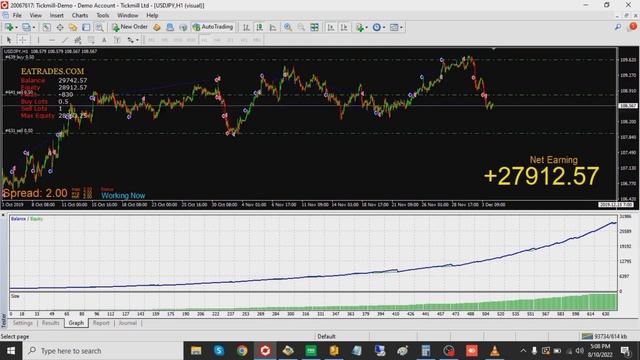Zoom in on the chart
Viewport: 640px width, 360px height.
[x=288, y=27]
